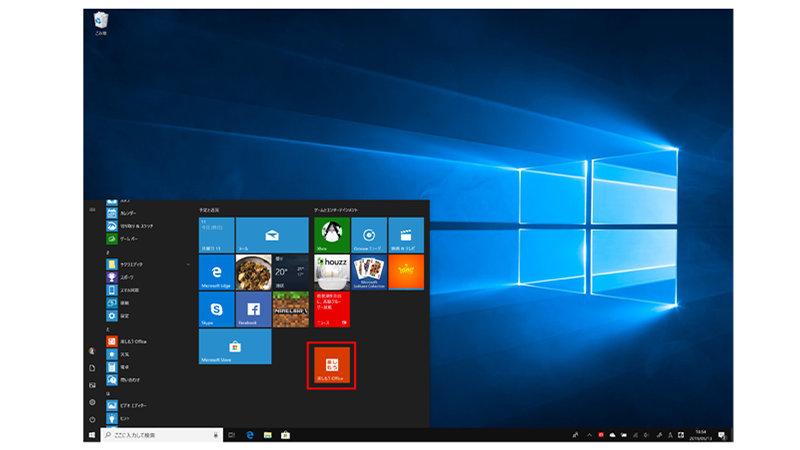Open the Calendar tile in Start menu
Image resolution: width=800 pixels, height=450 pixels.
tap(216, 235)
